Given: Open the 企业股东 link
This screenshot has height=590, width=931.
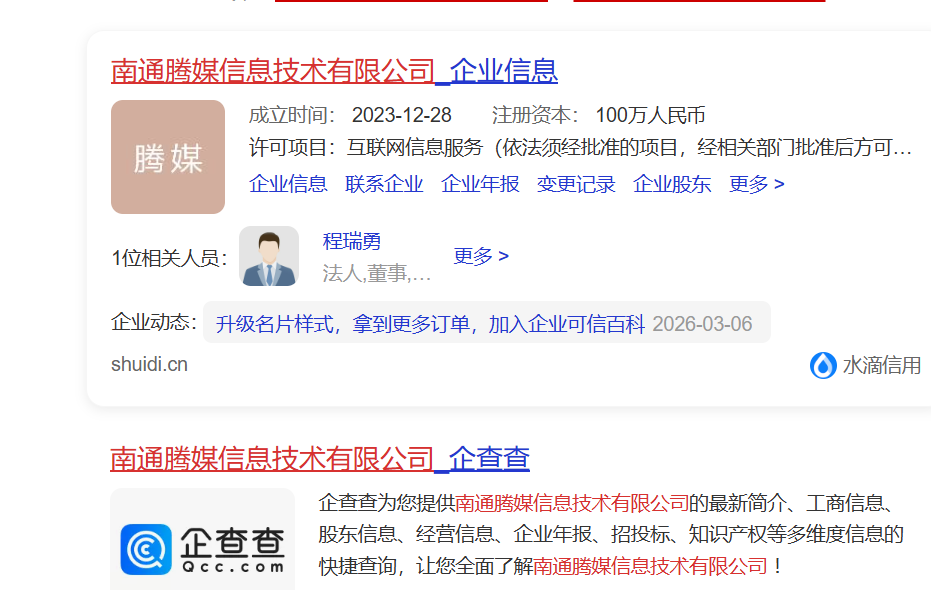Looking at the screenshot, I should pyautogui.click(x=671, y=184).
